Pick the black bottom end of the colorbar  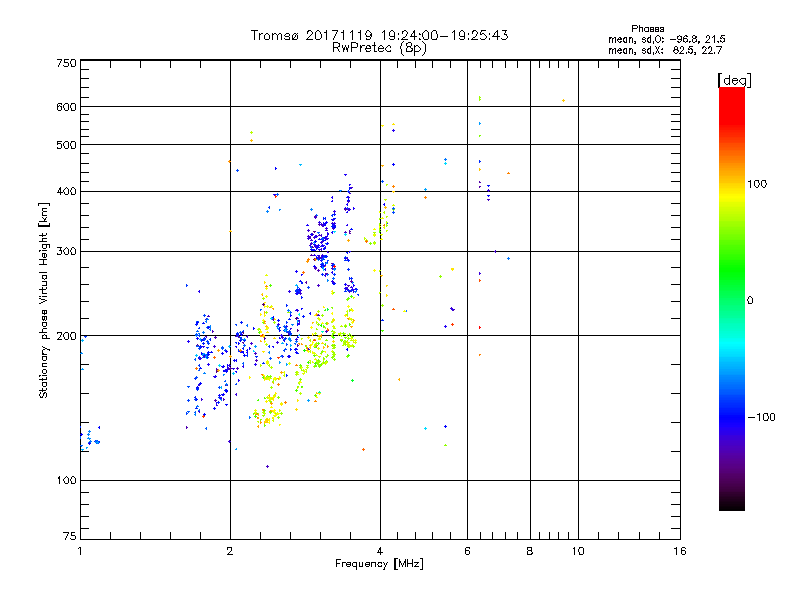[732, 504]
